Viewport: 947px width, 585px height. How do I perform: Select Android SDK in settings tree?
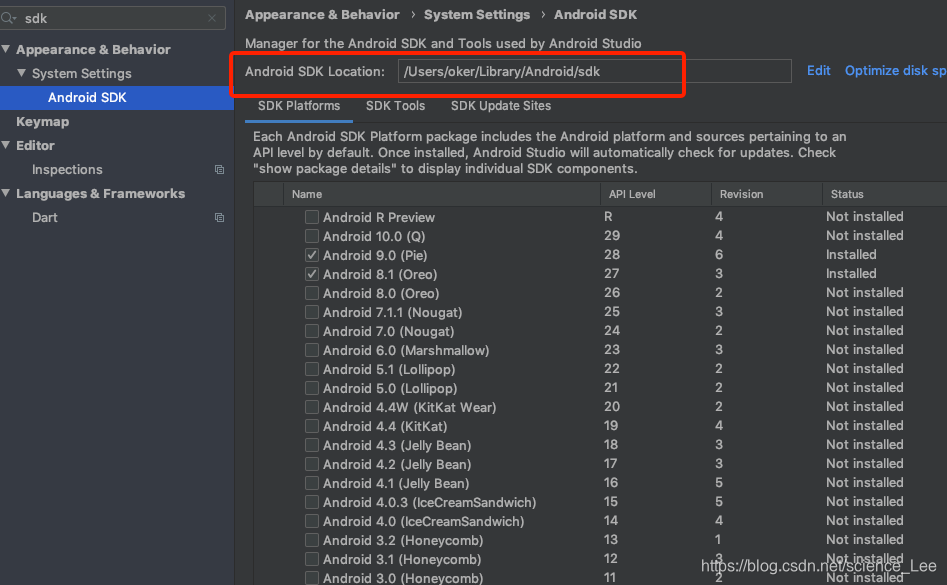coord(87,97)
